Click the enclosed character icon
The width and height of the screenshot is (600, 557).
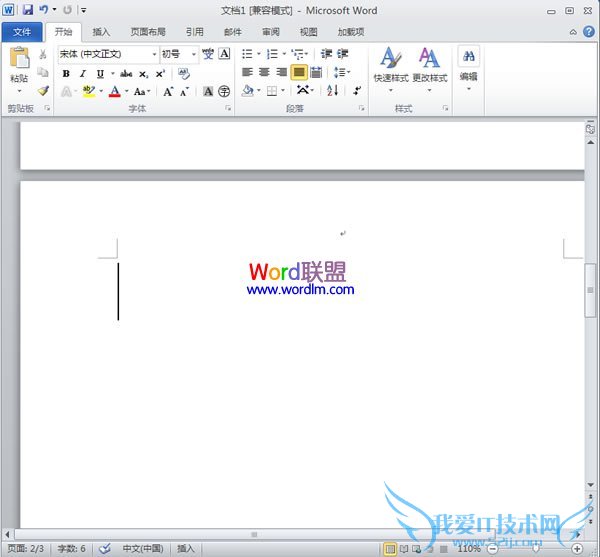(x=224, y=91)
